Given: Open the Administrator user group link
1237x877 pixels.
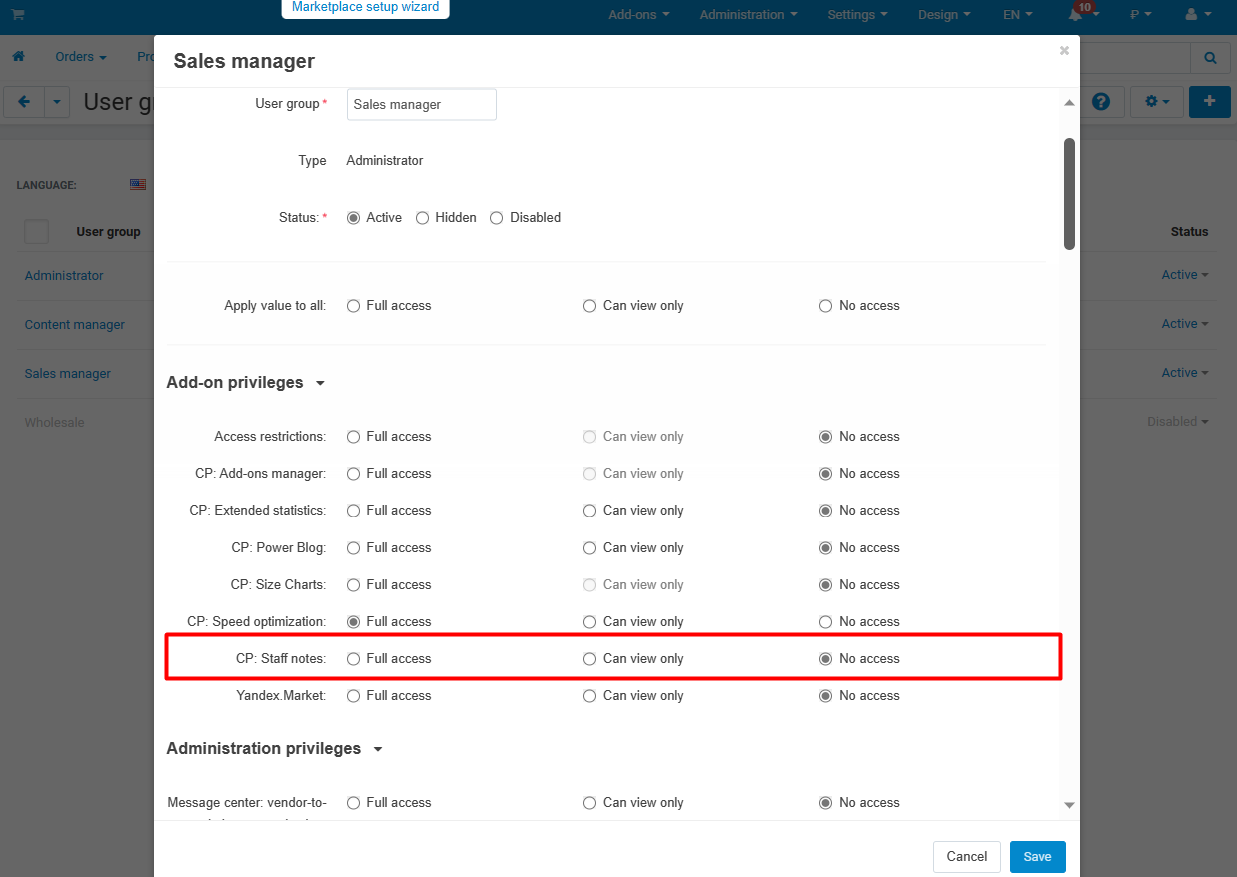Looking at the screenshot, I should (64, 276).
